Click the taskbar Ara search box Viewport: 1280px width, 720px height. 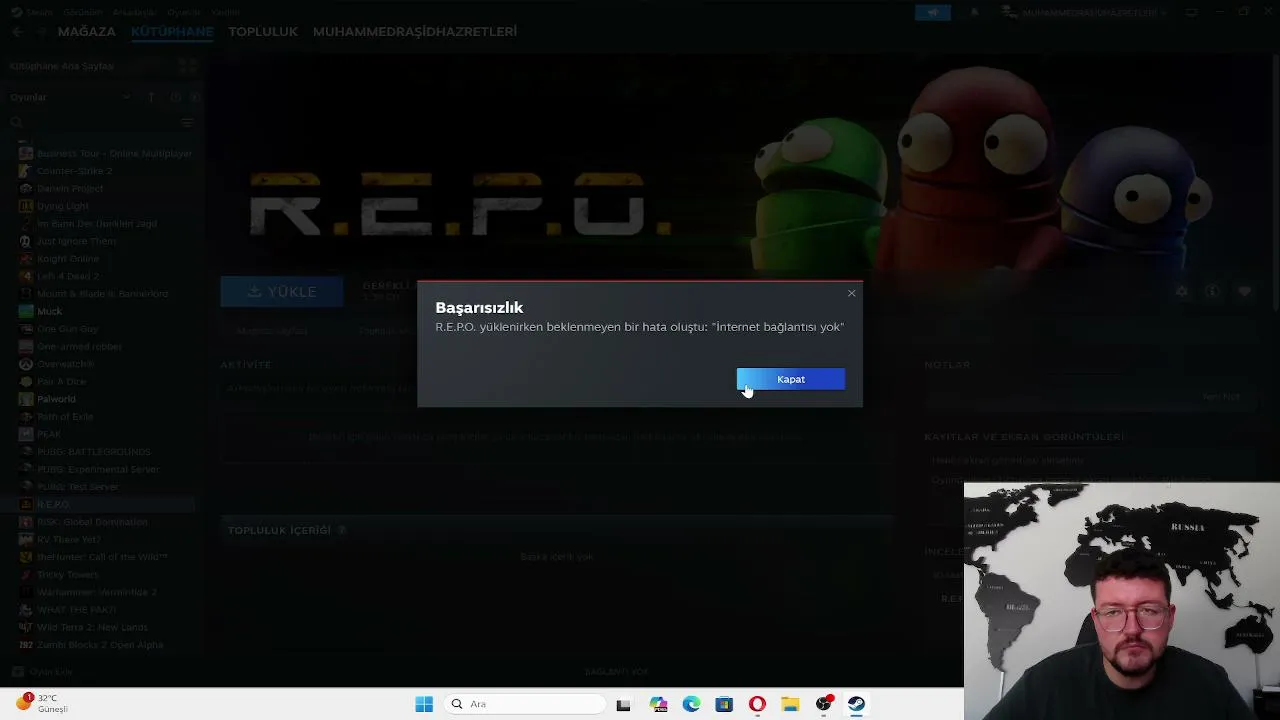coord(525,704)
